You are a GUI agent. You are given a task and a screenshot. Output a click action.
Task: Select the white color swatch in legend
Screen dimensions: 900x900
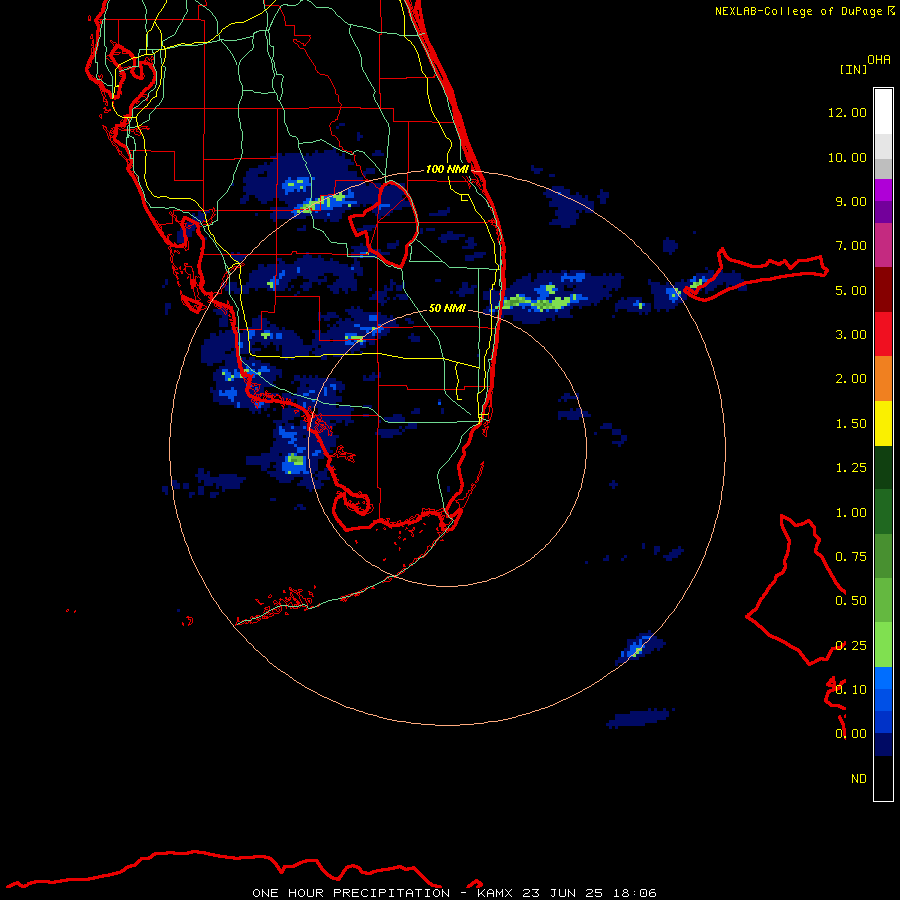point(883,111)
